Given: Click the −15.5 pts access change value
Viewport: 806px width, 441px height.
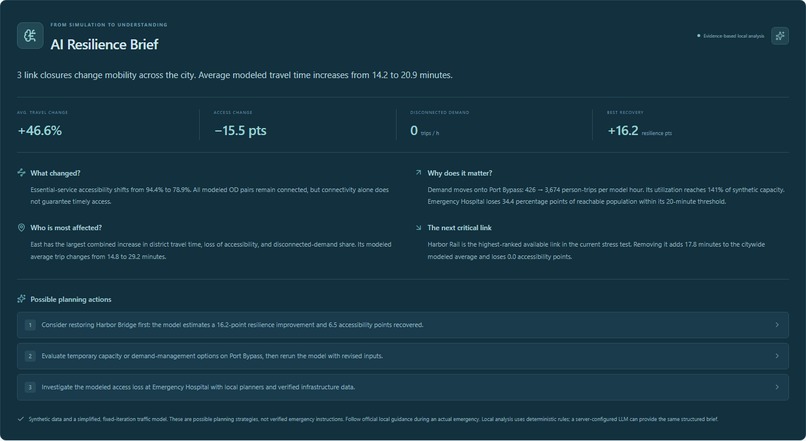Looking at the screenshot, I should [x=240, y=131].
